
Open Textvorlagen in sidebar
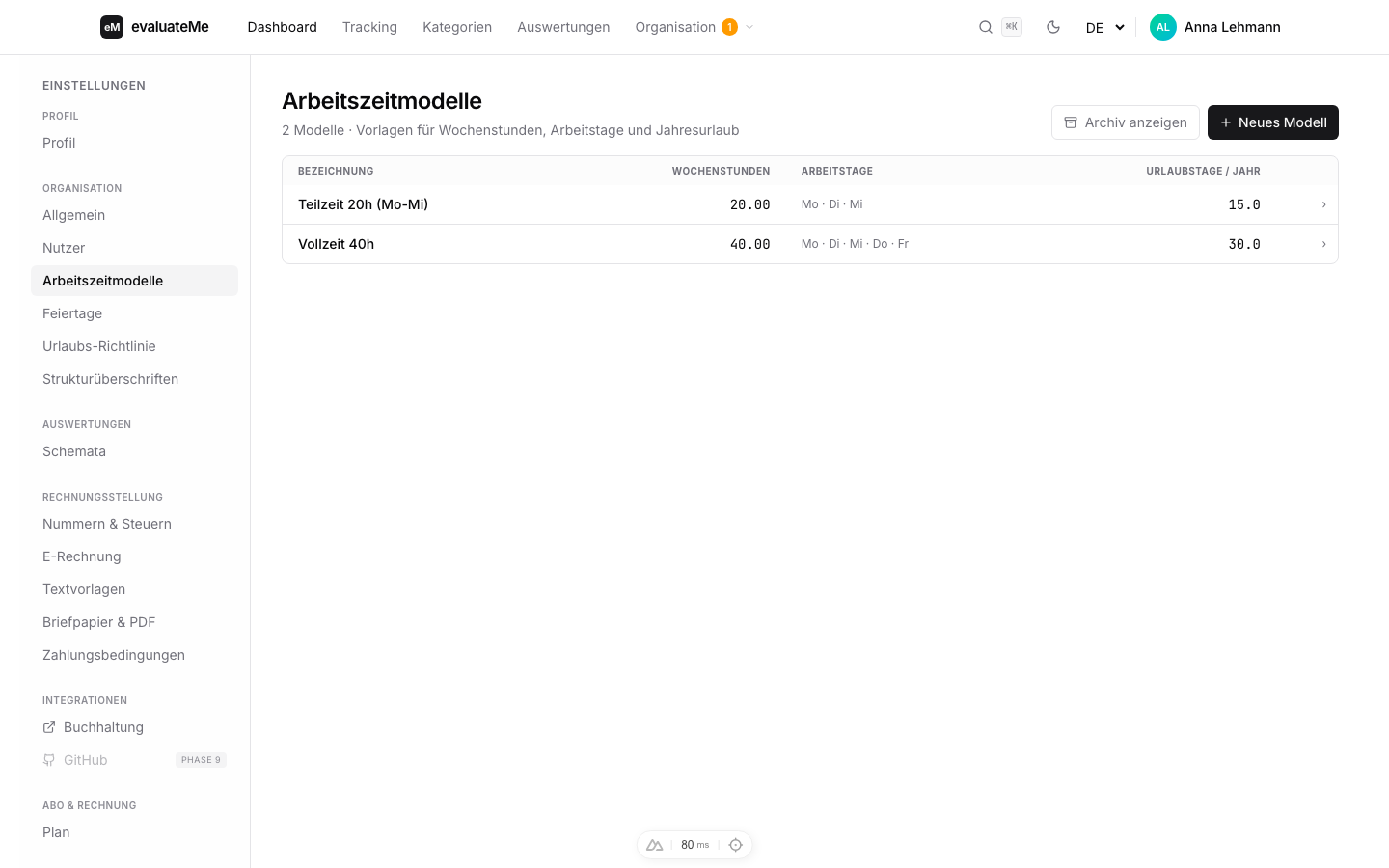click(x=134, y=589)
